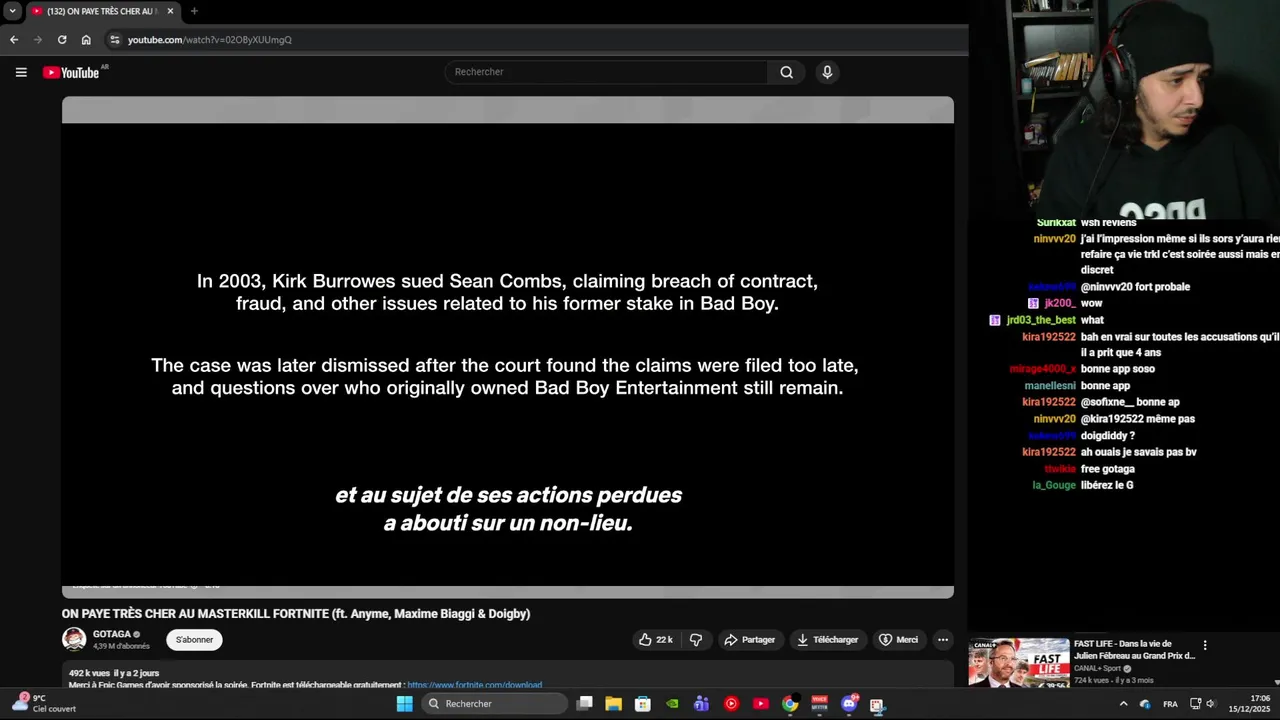The height and width of the screenshot is (720, 1280).
Task: Click chat message 'free gotaga'
Action: pos(1107,469)
